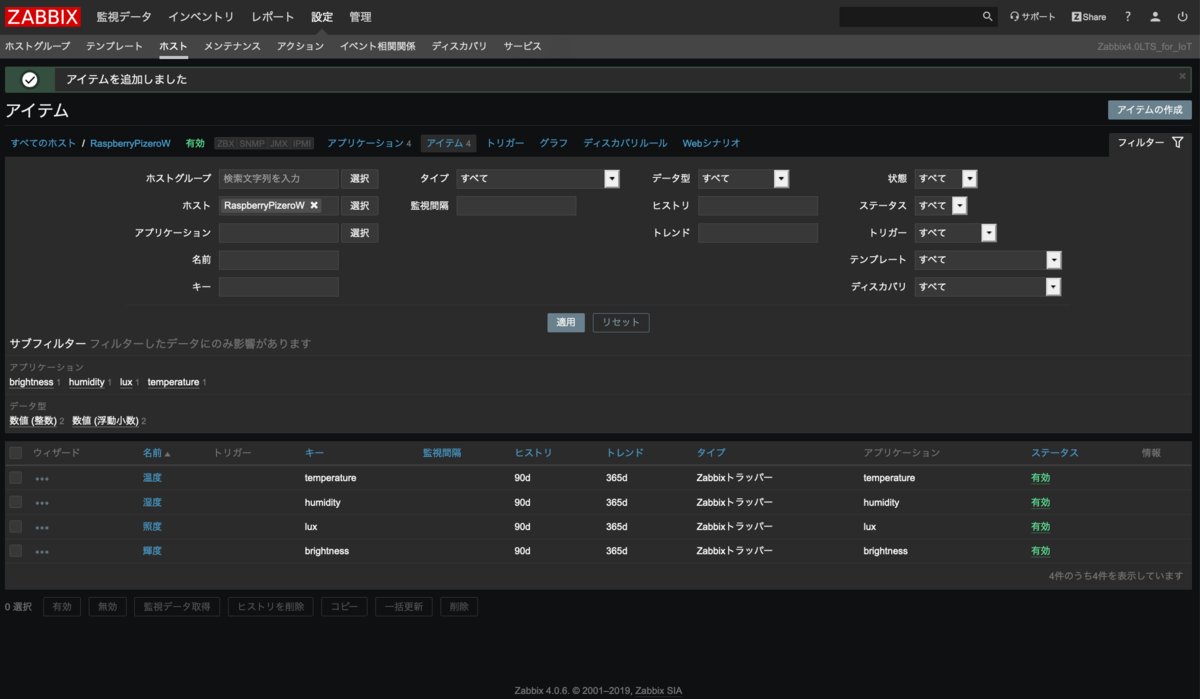Open the トリガー filter dropdown

(x=955, y=233)
